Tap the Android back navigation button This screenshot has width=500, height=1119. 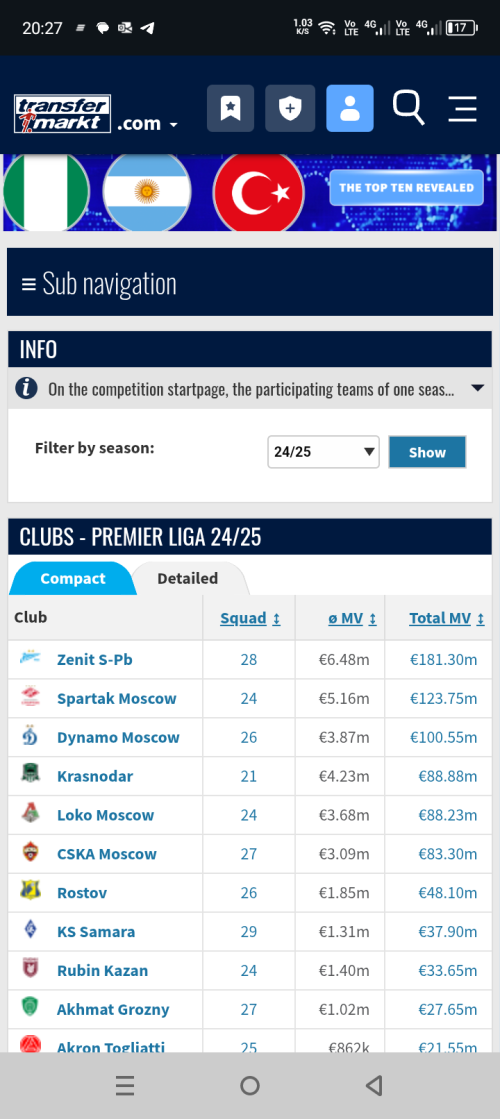point(374,1085)
